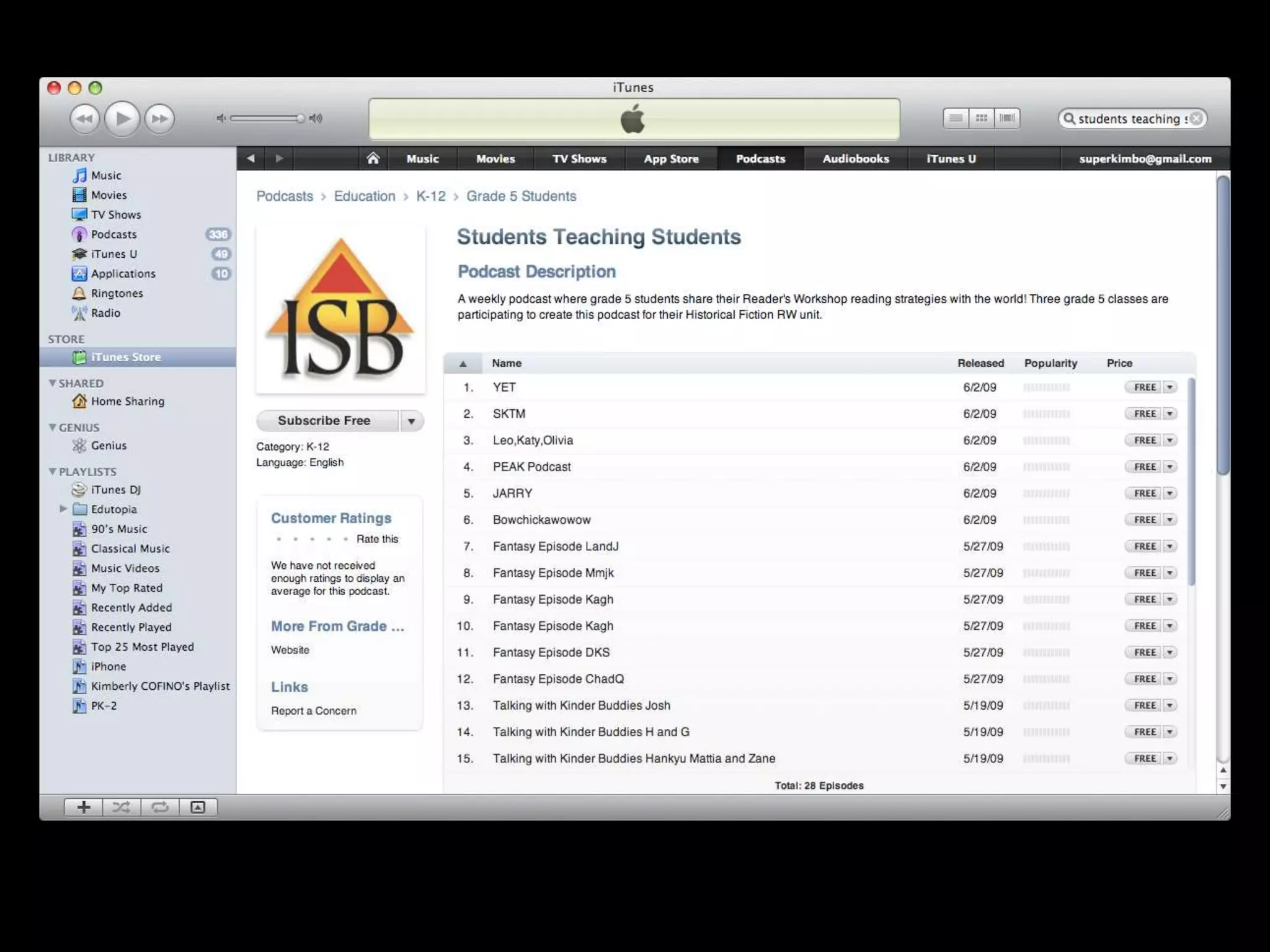Open Subscribe Free dropdown arrow
The image size is (1270, 952).
click(411, 421)
